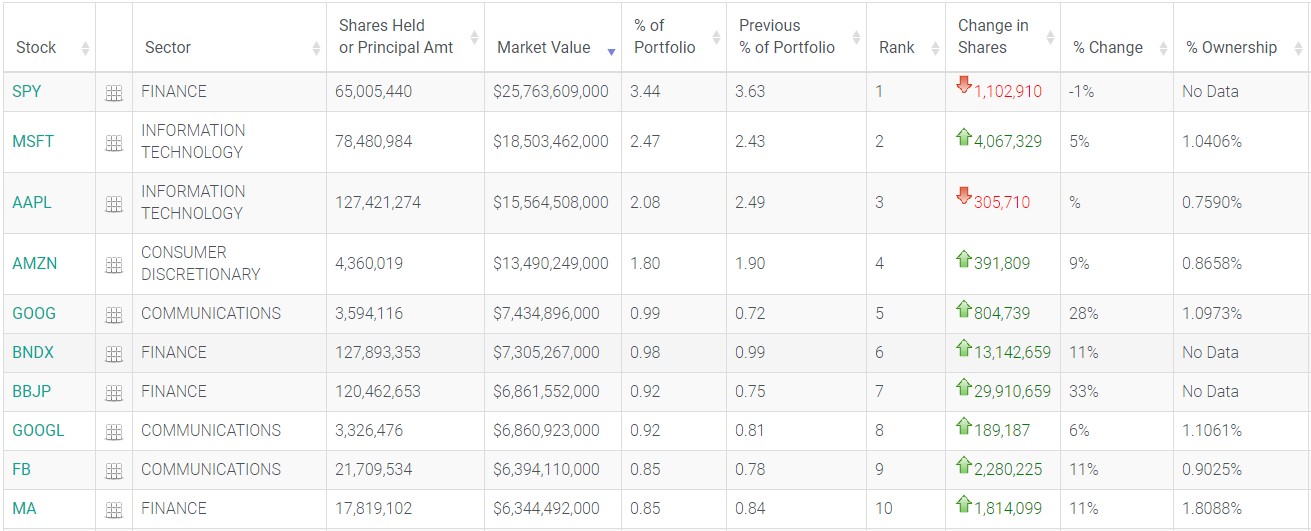Click the grid icon next to FB
The width and height of the screenshot is (1311, 531).
pyautogui.click(x=114, y=470)
